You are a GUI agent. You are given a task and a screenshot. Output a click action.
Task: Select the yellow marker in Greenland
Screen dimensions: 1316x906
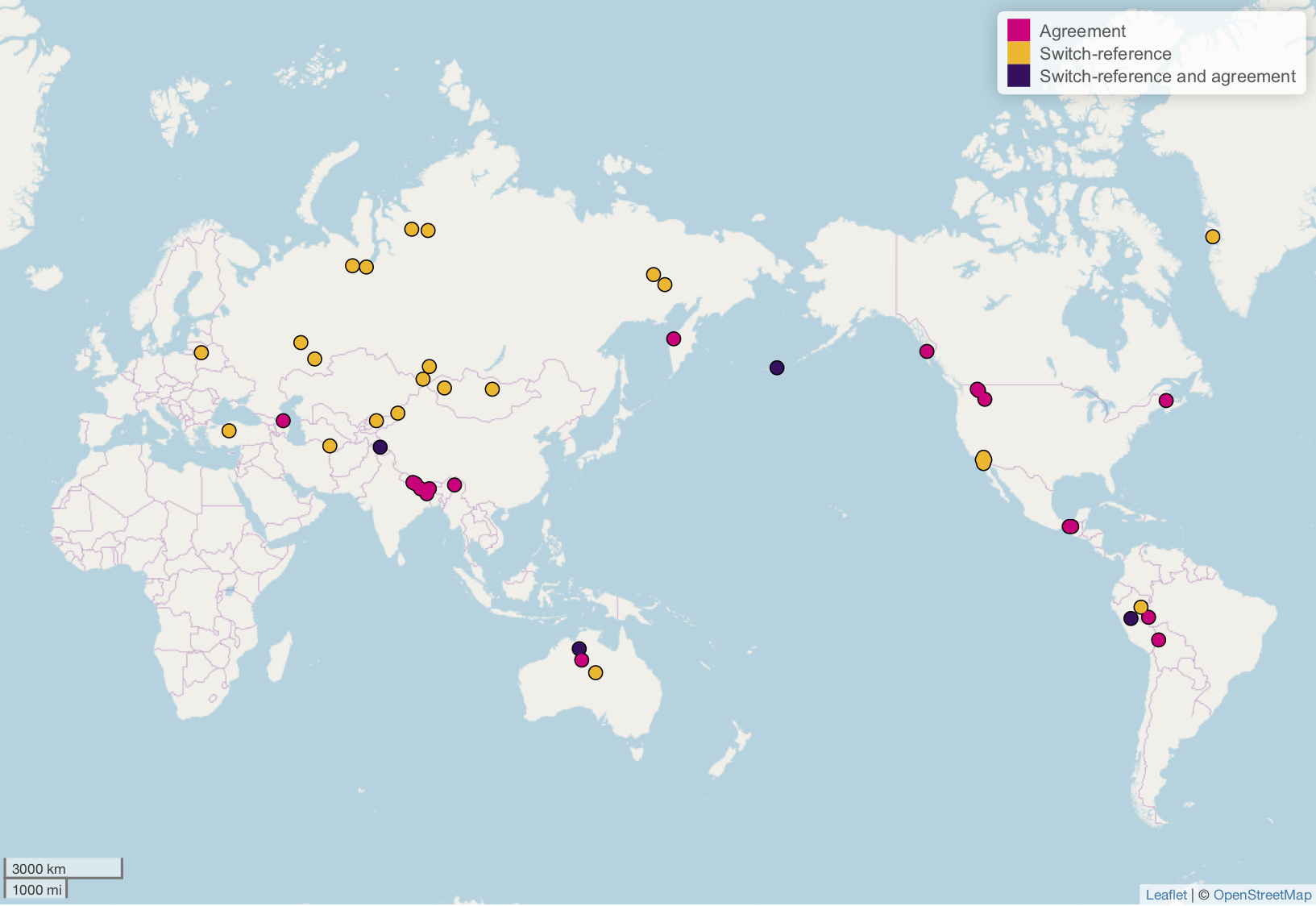pyautogui.click(x=1213, y=237)
